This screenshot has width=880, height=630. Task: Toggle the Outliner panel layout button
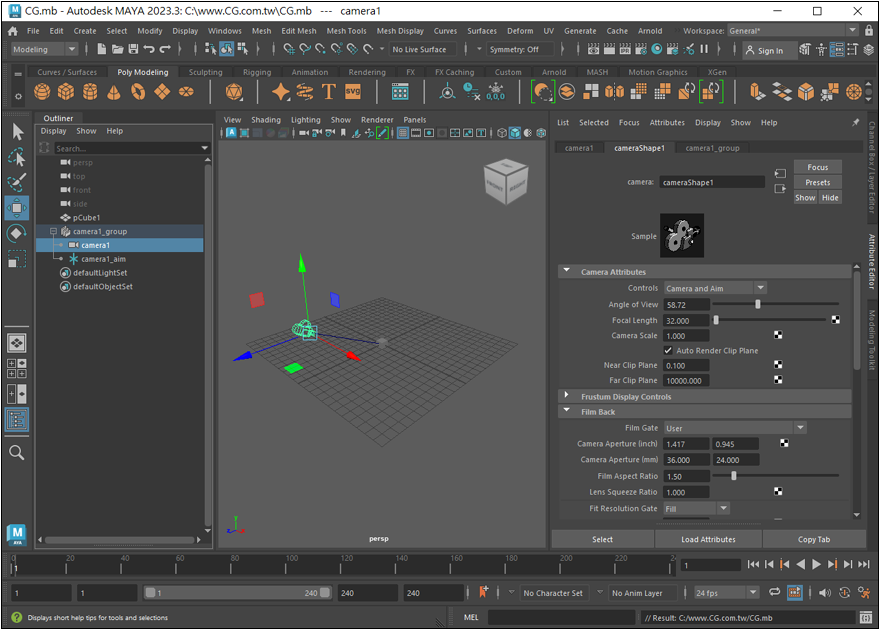tap(17, 420)
